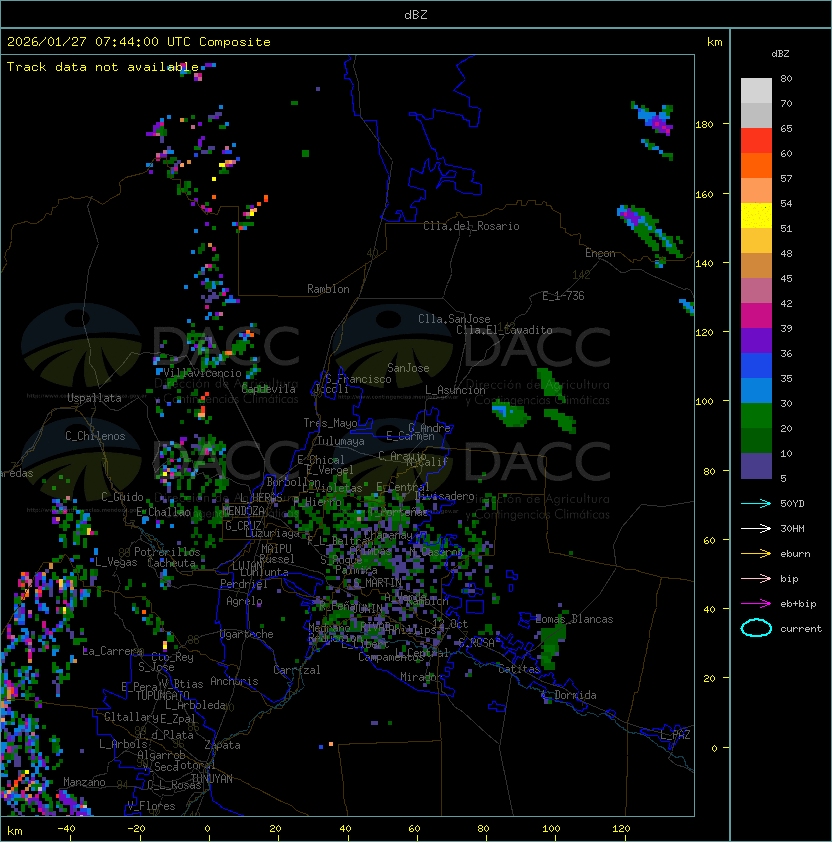This screenshot has height=842, width=832.
Task: Click the light gray swatch atop the dBZ scale
Action: pos(756,90)
